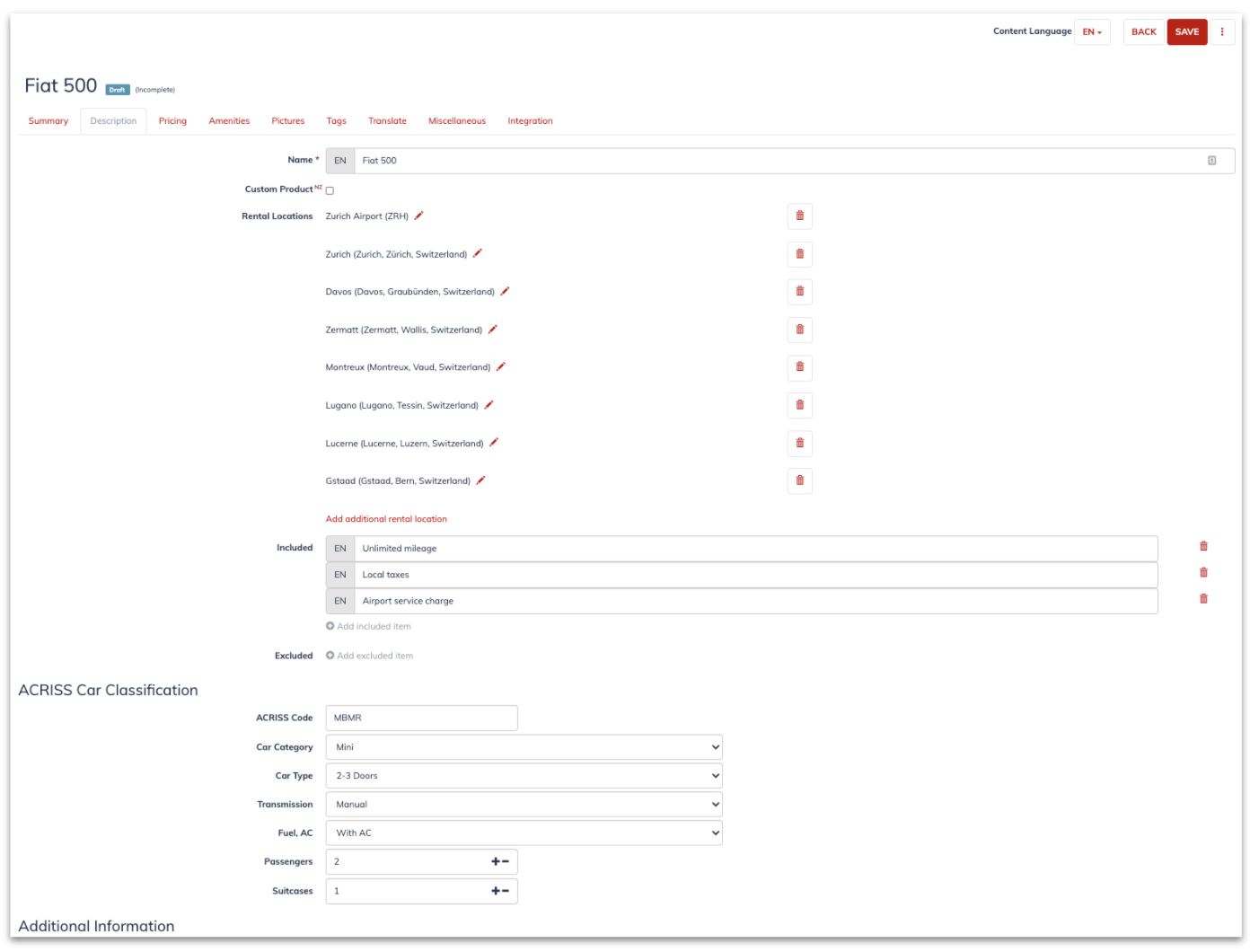Go to the Miscellaneous tab

[x=457, y=121]
